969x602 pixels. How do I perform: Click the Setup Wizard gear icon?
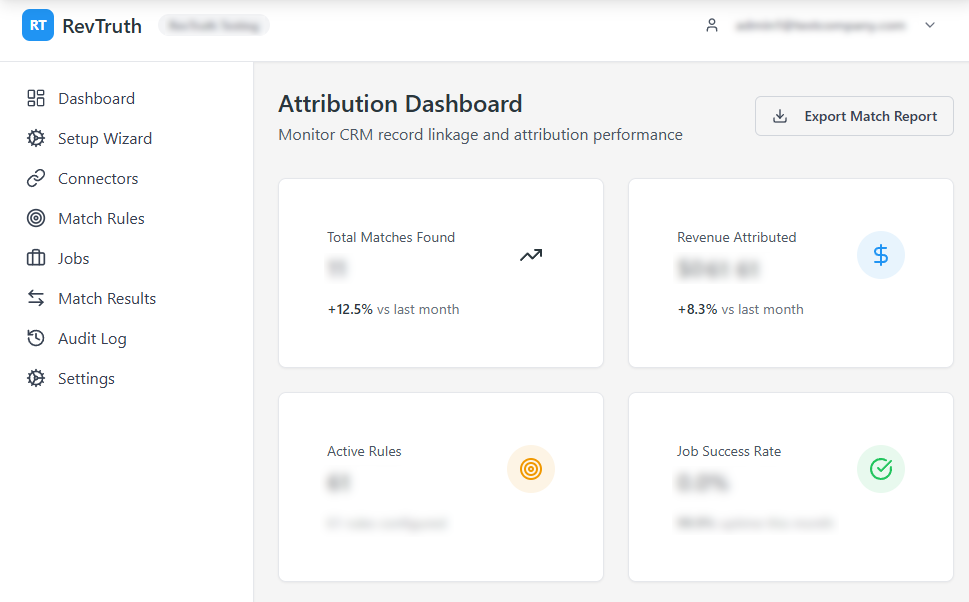[x=36, y=138]
